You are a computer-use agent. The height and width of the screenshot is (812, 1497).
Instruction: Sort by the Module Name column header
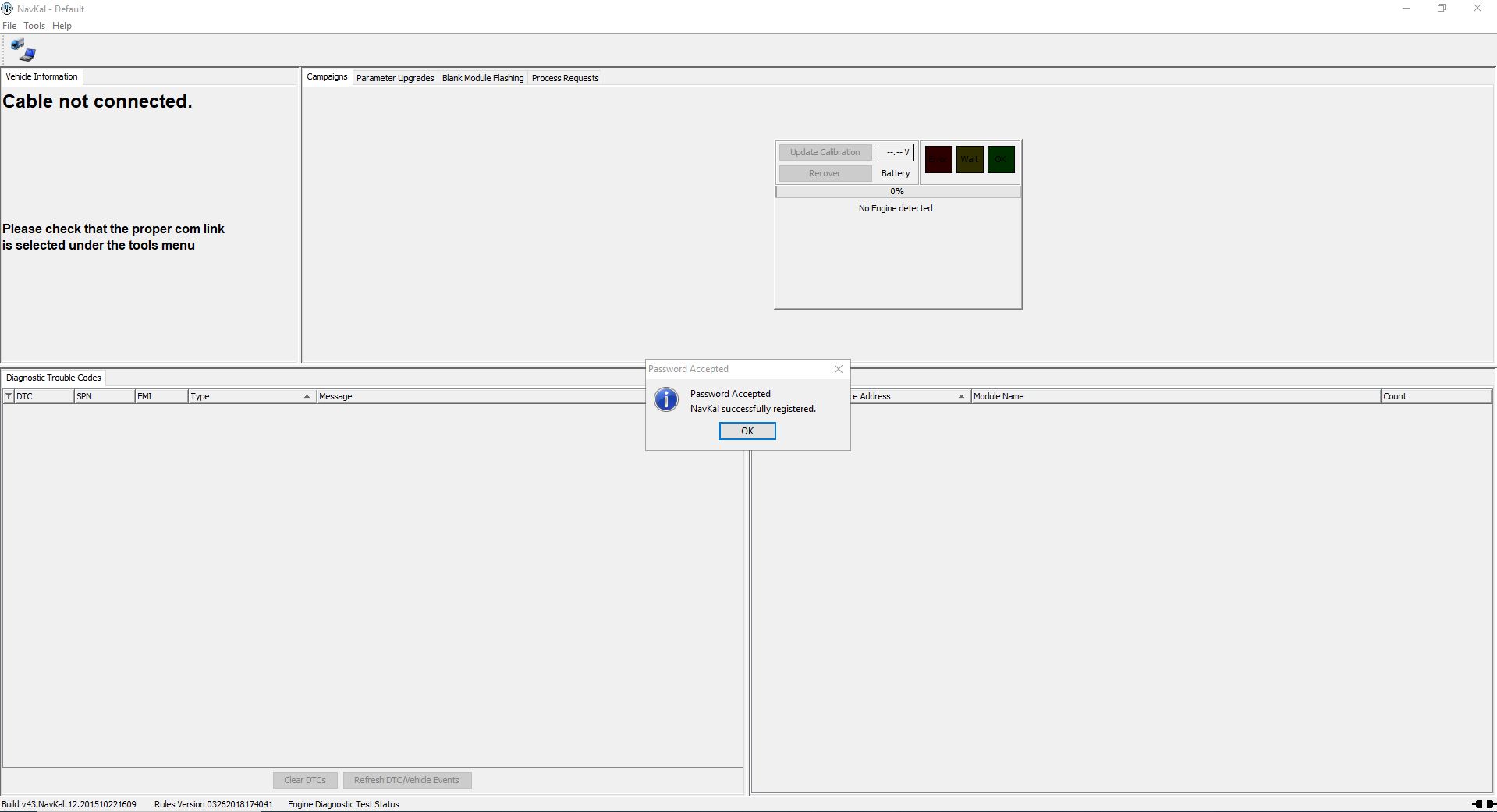pyautogui.click(x=1176, y=396)
